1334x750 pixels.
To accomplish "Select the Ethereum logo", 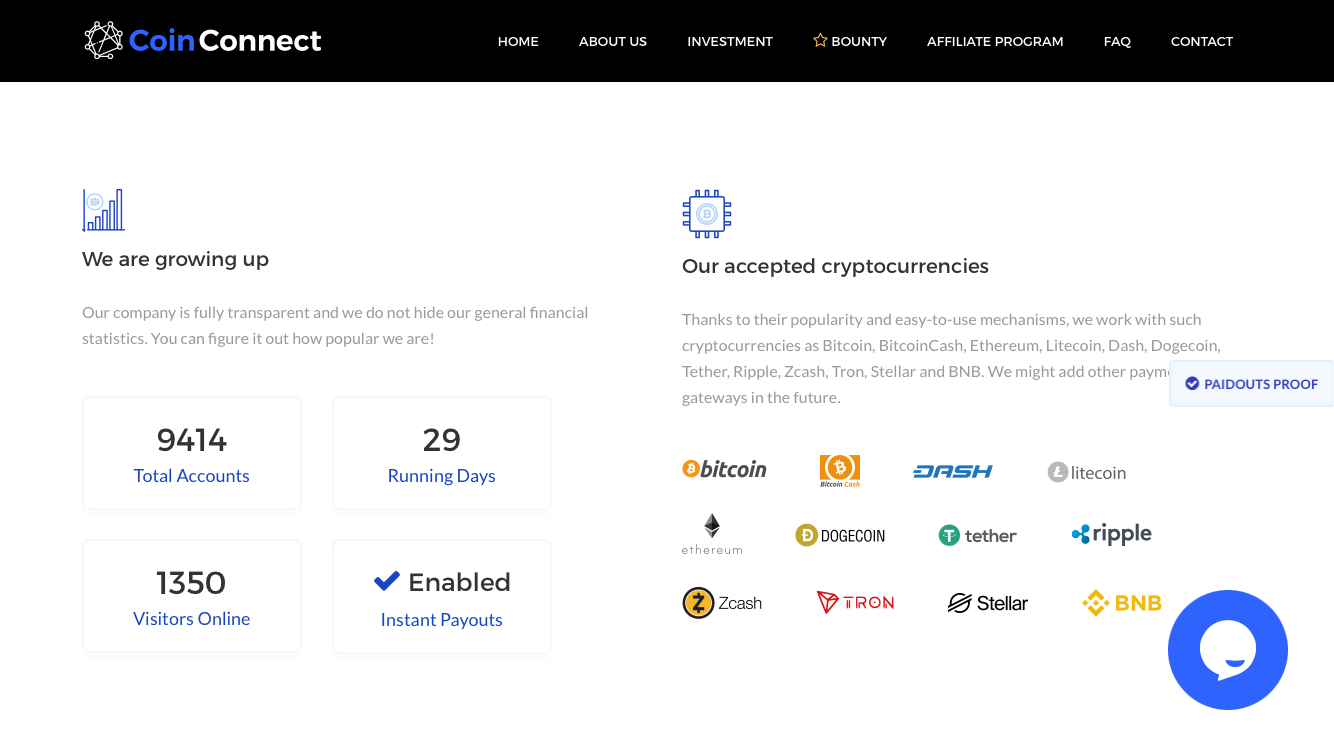I will [712, 534].
